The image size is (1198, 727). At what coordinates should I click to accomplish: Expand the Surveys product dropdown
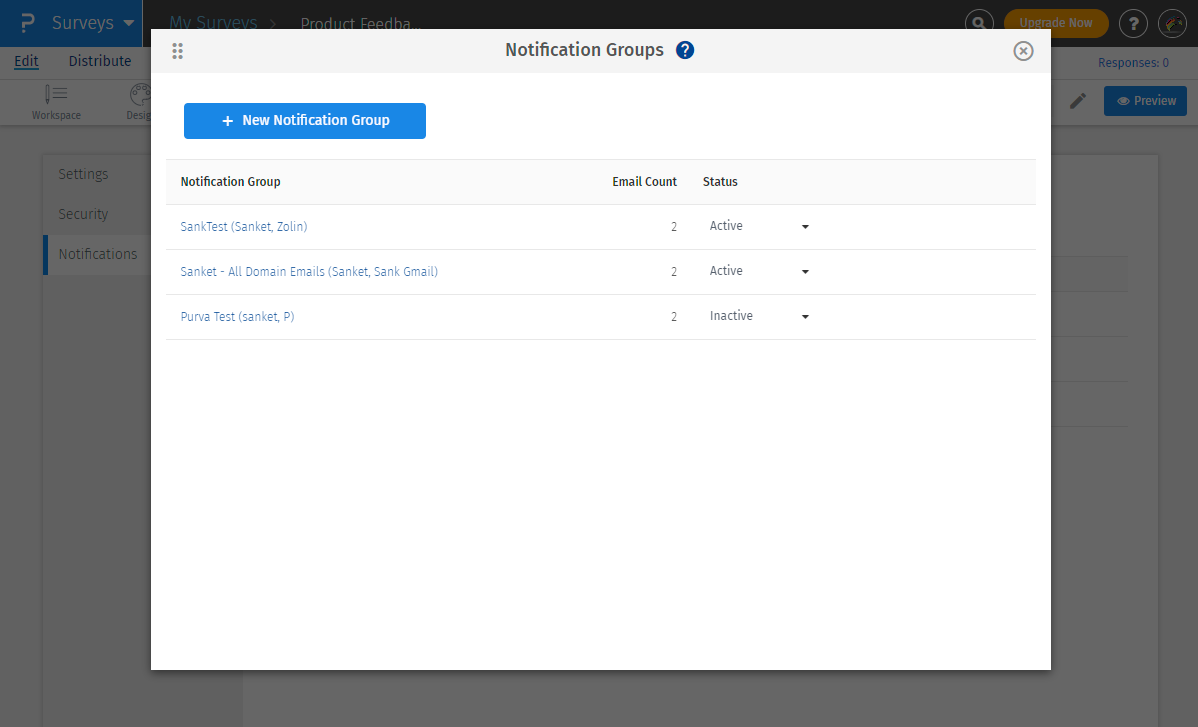128,23
